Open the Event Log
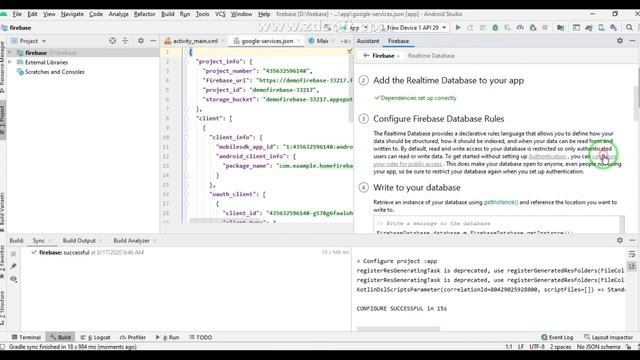The width and height of the screenshot is (640, 360). click(x=557, y=337)
